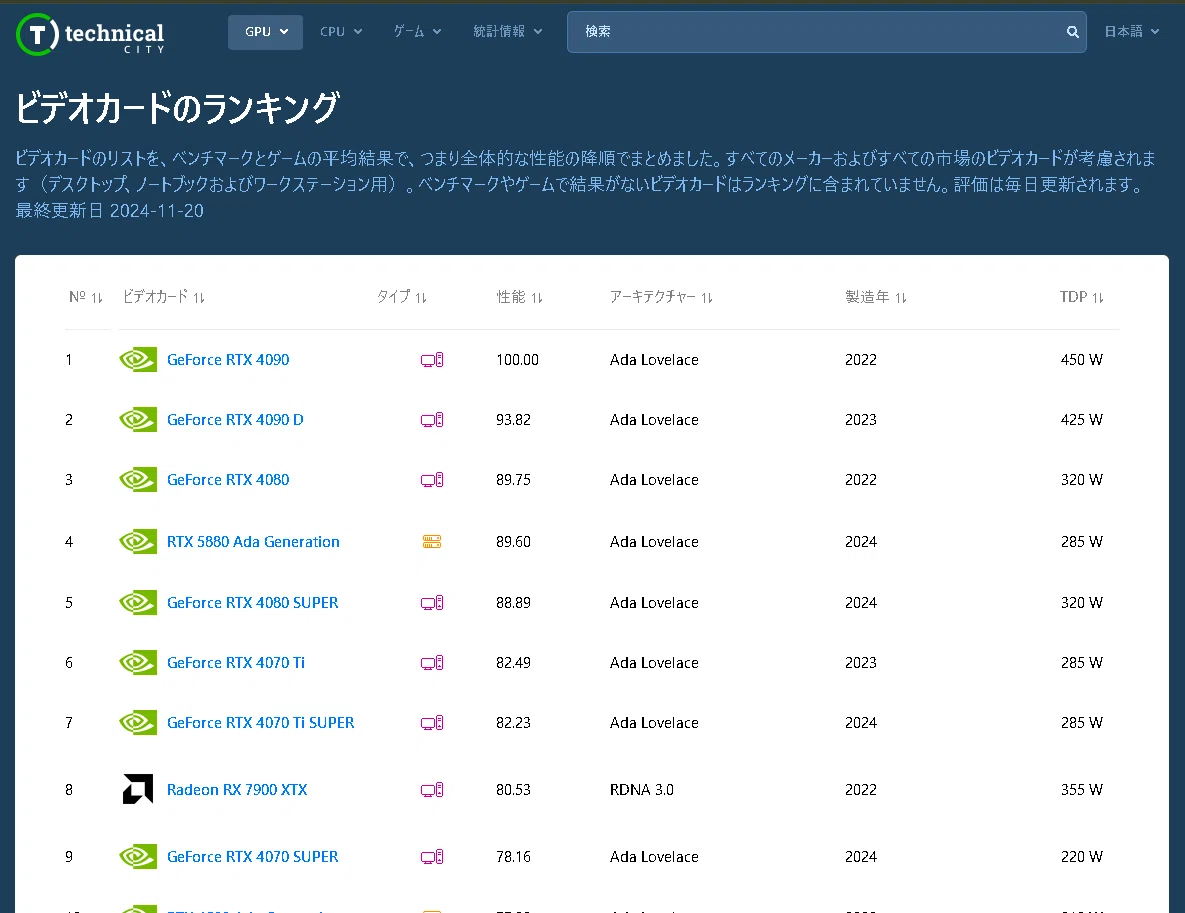Click NVIDIA logo beside GeForce RTX 4070 SUPER

(138, 856)
